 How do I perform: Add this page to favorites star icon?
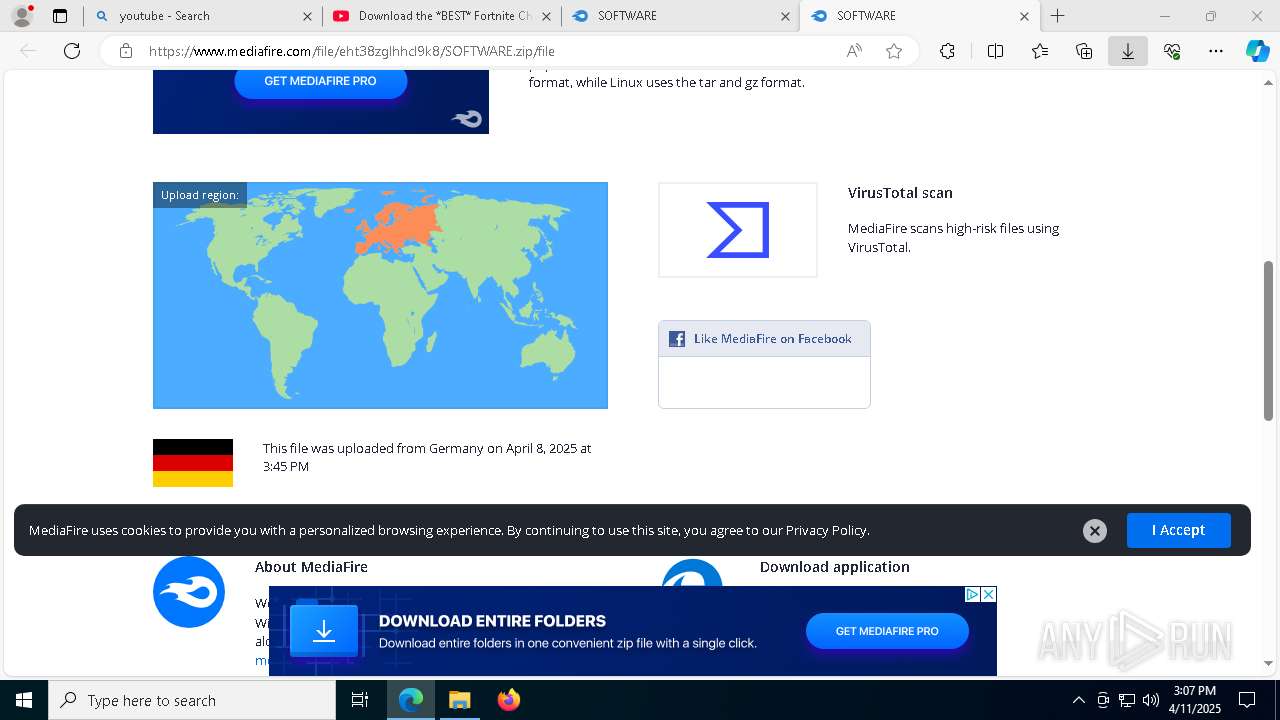[894, 51]
